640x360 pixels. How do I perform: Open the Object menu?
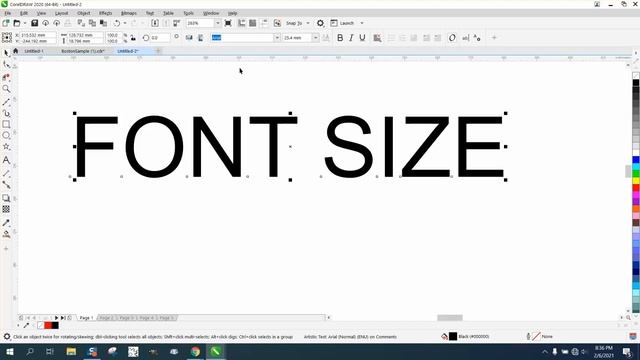click(x=83, y=13)
